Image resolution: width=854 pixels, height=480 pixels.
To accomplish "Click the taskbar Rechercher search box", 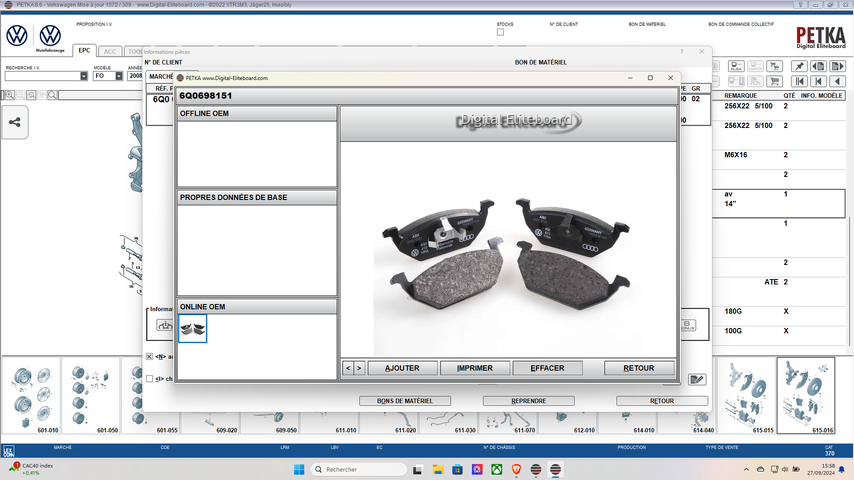I will 358,469.
